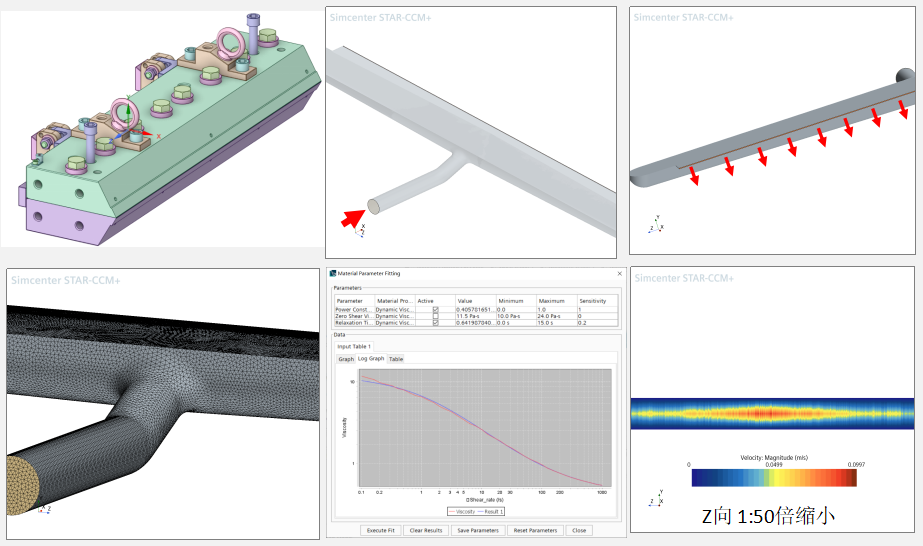923x546 pixels.
Task: Click the axis triad in mesh scene
Action: [x=43, y=509]
